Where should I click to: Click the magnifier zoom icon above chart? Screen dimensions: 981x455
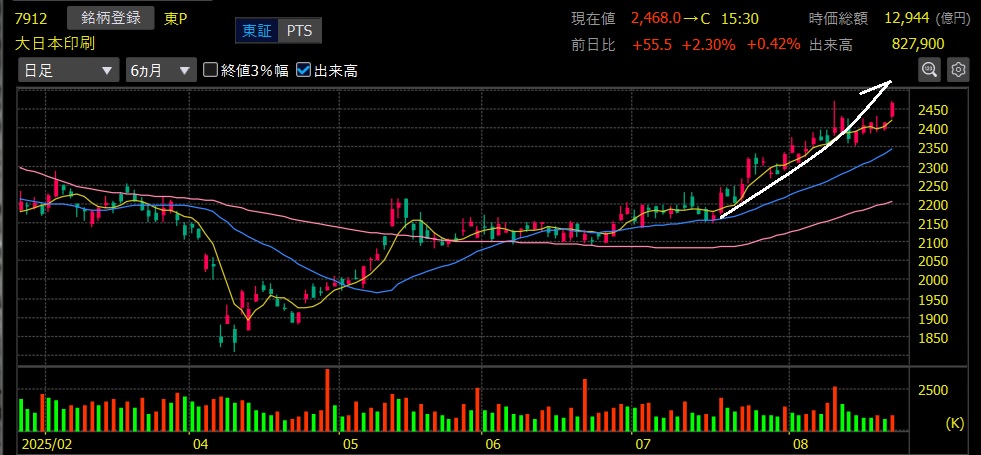[930, 69]
